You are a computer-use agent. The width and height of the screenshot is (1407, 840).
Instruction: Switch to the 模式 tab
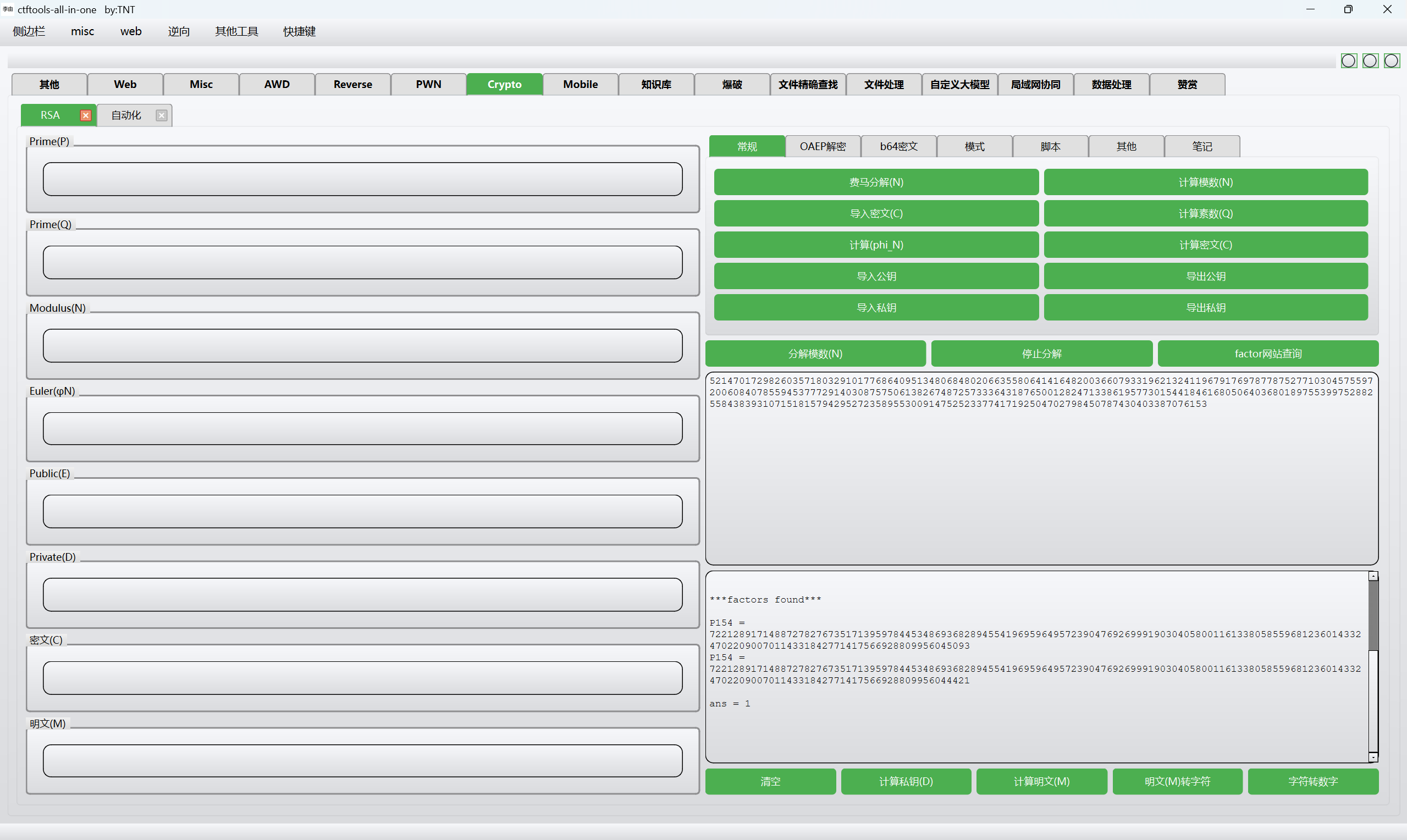[x=974, y=147]
